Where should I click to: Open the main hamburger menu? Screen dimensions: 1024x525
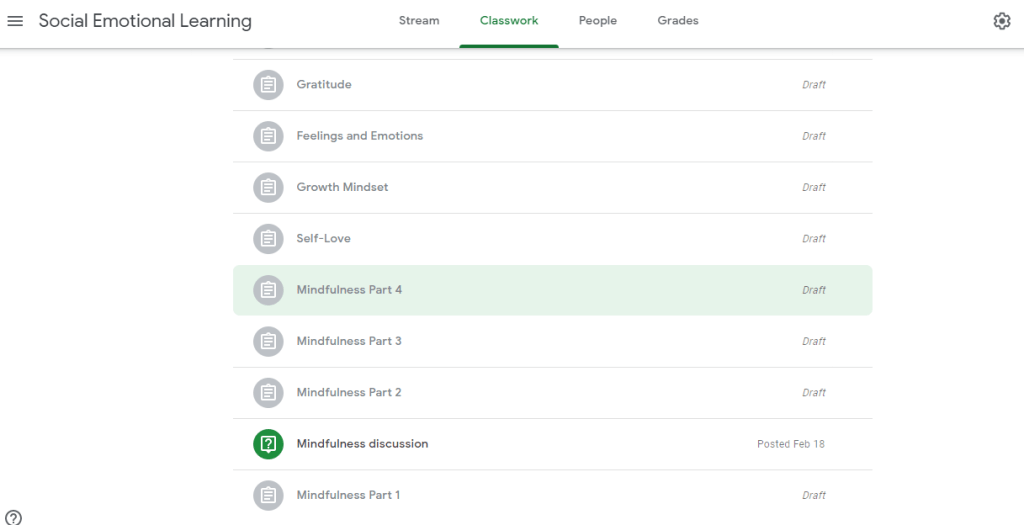tap(15, 21)
